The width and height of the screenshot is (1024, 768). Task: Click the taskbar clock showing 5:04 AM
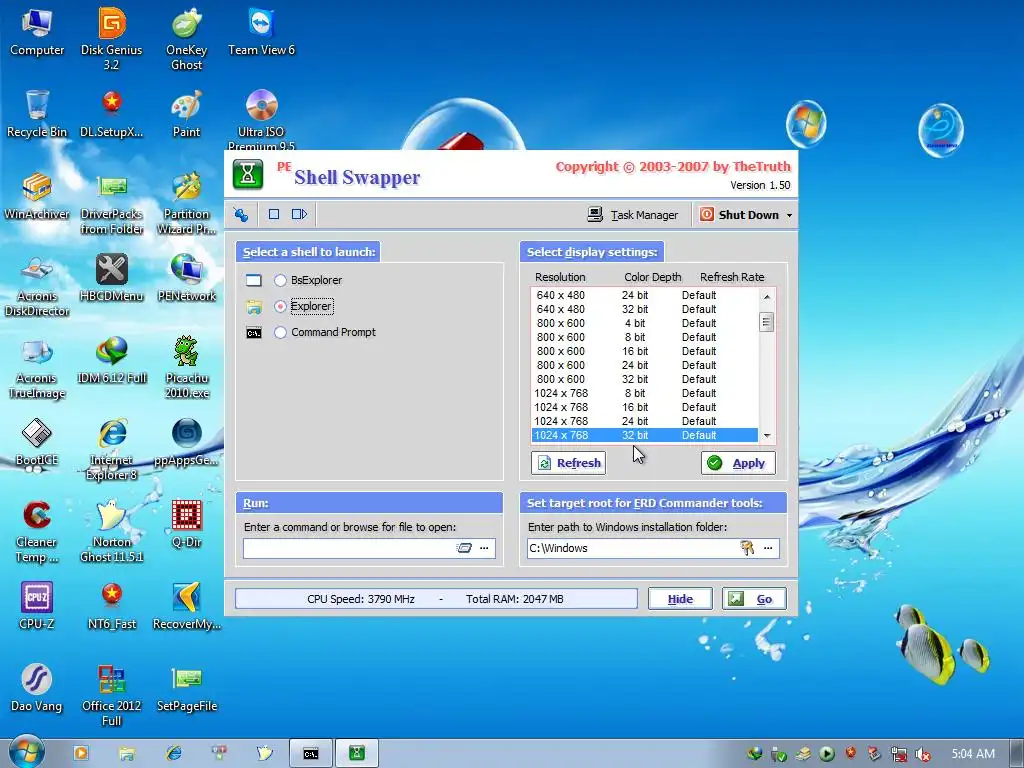click(973, 754)
